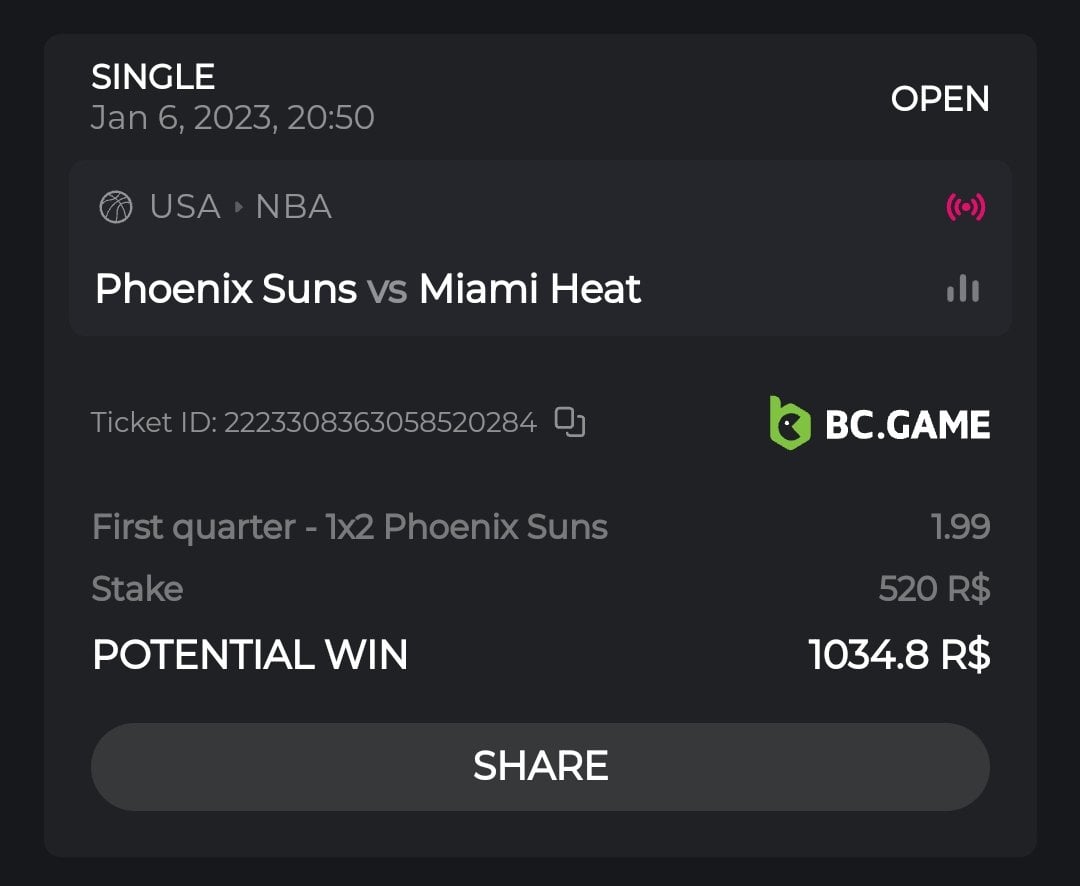Click the First quarter 1x2 selection text
This screenshot has height=886, width=1080.
tap(350, 527)
